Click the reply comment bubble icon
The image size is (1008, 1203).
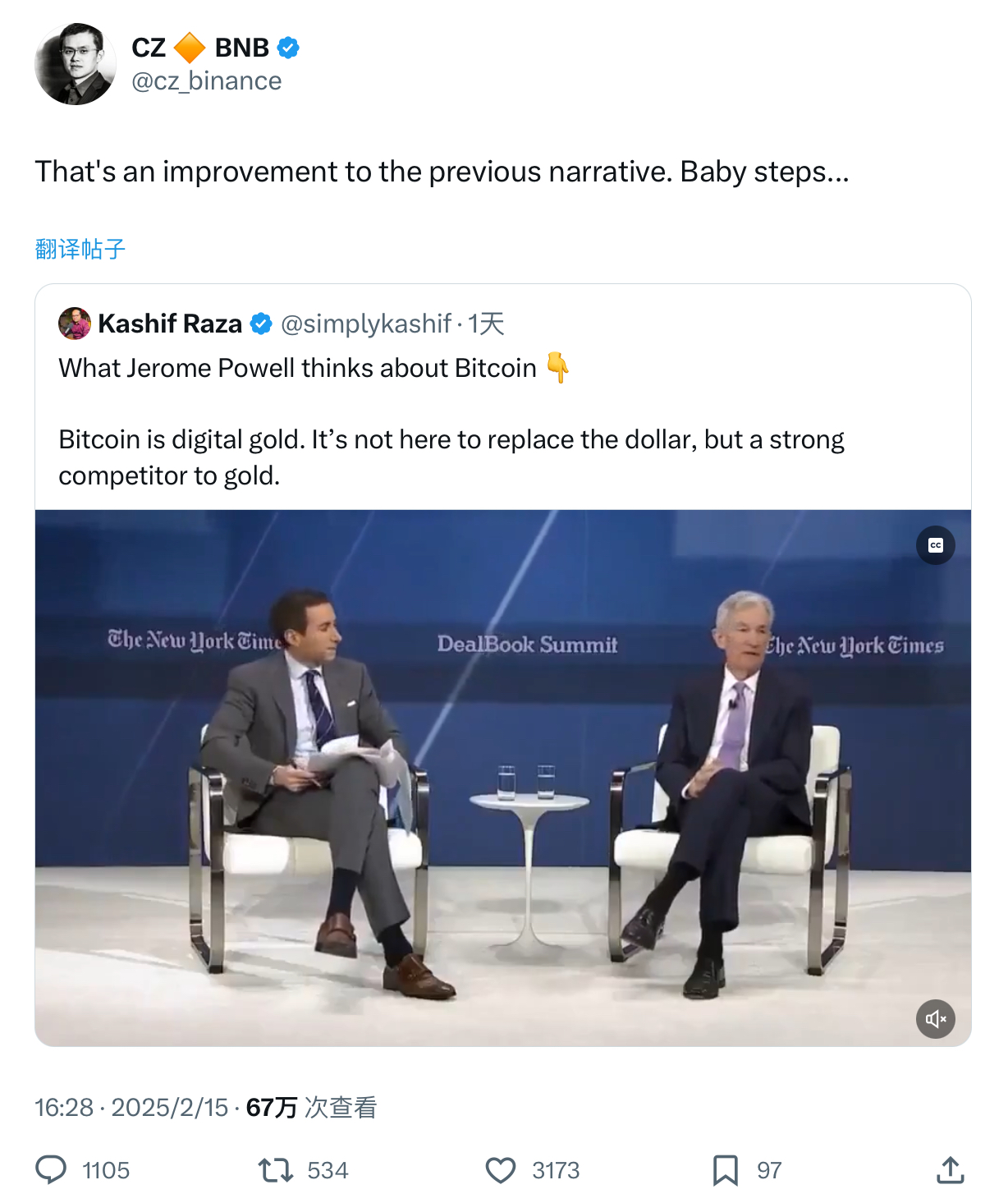pyautogui.click(x=51, y=1169)
